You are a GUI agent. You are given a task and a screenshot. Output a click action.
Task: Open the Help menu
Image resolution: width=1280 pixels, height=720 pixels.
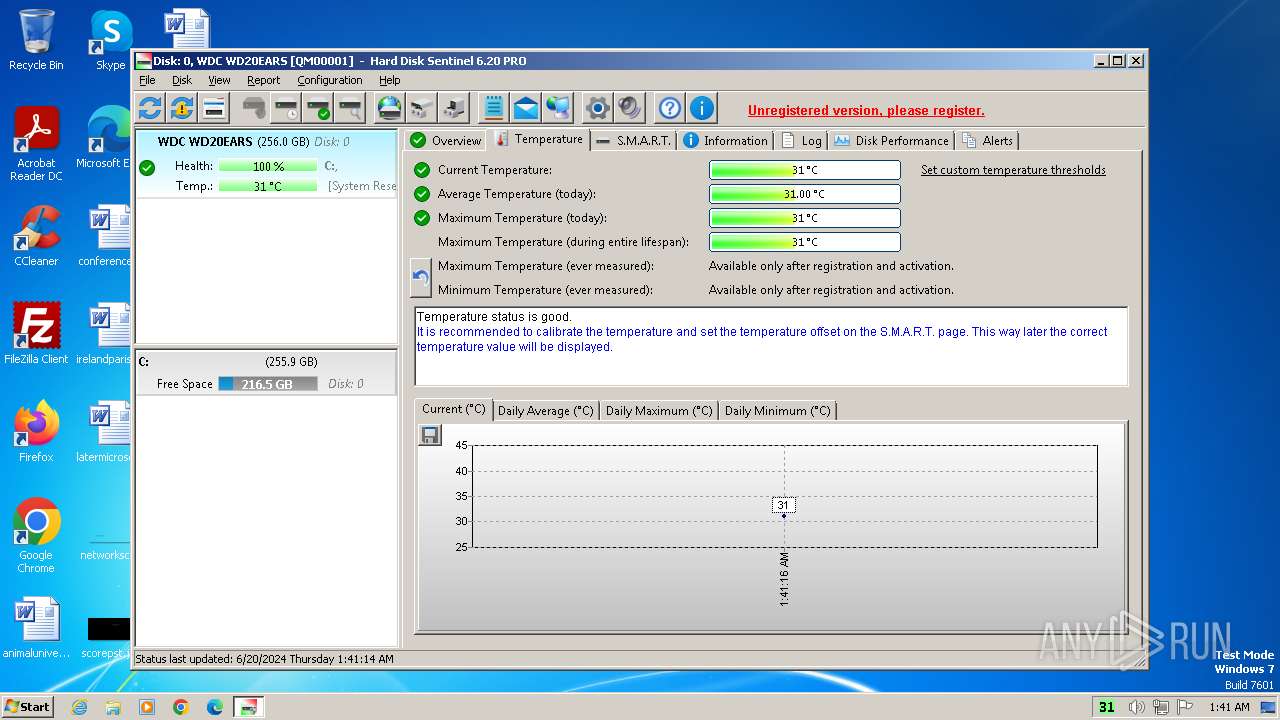pos(389,80)
